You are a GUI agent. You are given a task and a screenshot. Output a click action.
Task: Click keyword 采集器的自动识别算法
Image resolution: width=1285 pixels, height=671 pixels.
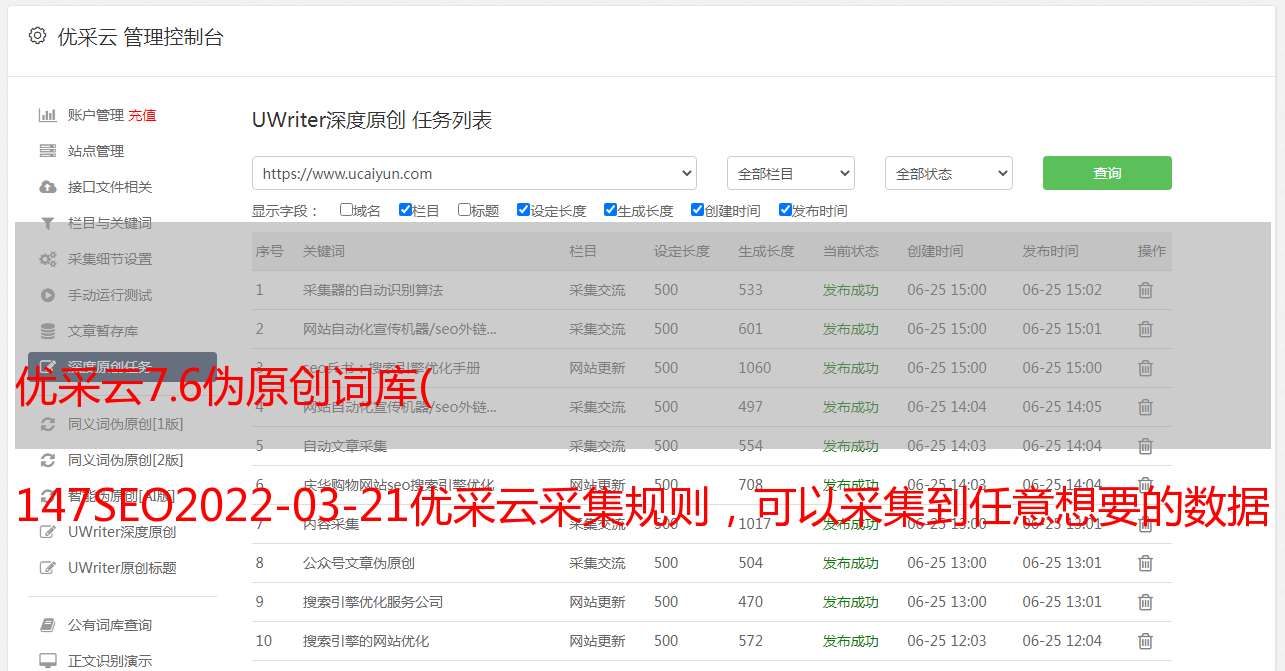(373, 290)
